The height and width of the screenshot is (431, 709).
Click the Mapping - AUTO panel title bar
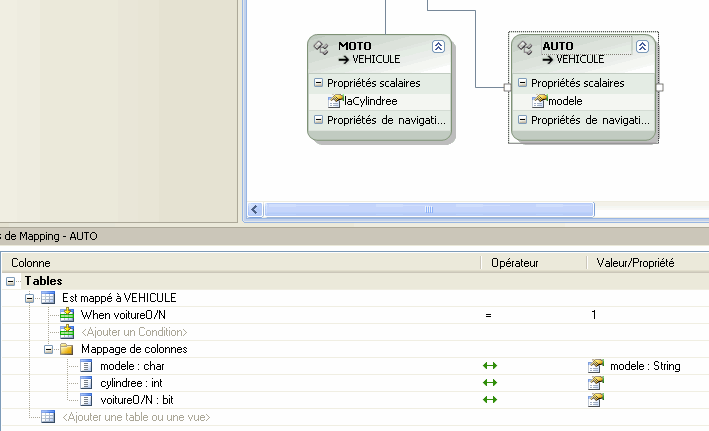click(x=354, y=236)
